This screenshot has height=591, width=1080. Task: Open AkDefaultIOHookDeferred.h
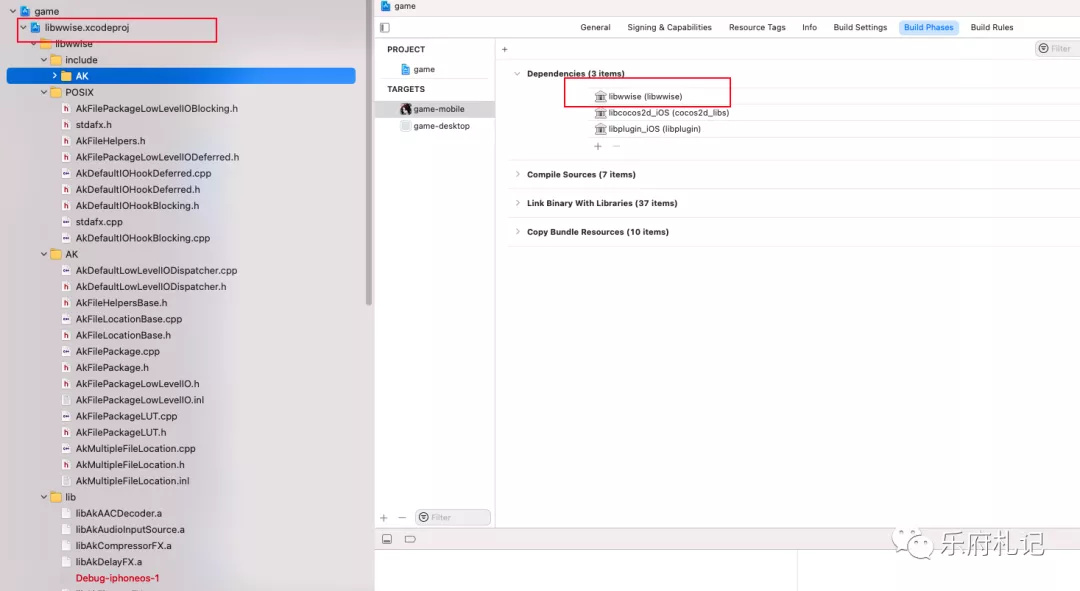click(138, 189)
